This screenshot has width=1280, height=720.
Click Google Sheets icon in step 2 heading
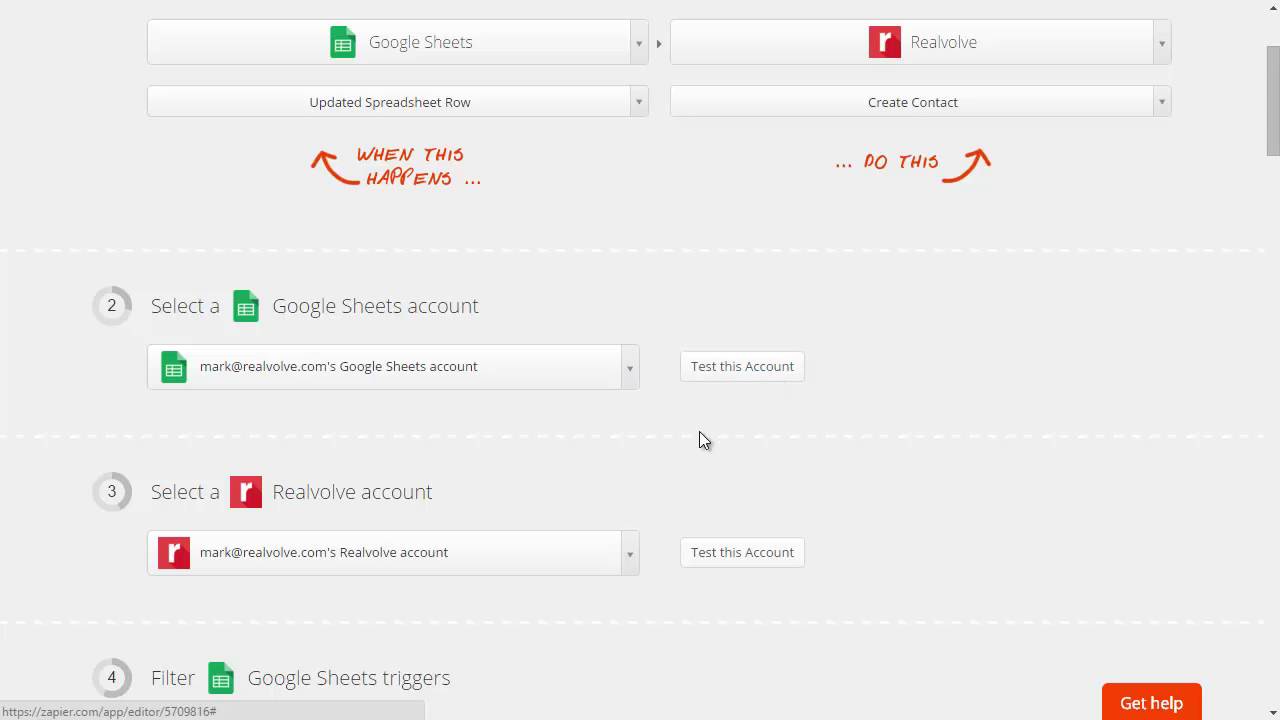(246, 306)
